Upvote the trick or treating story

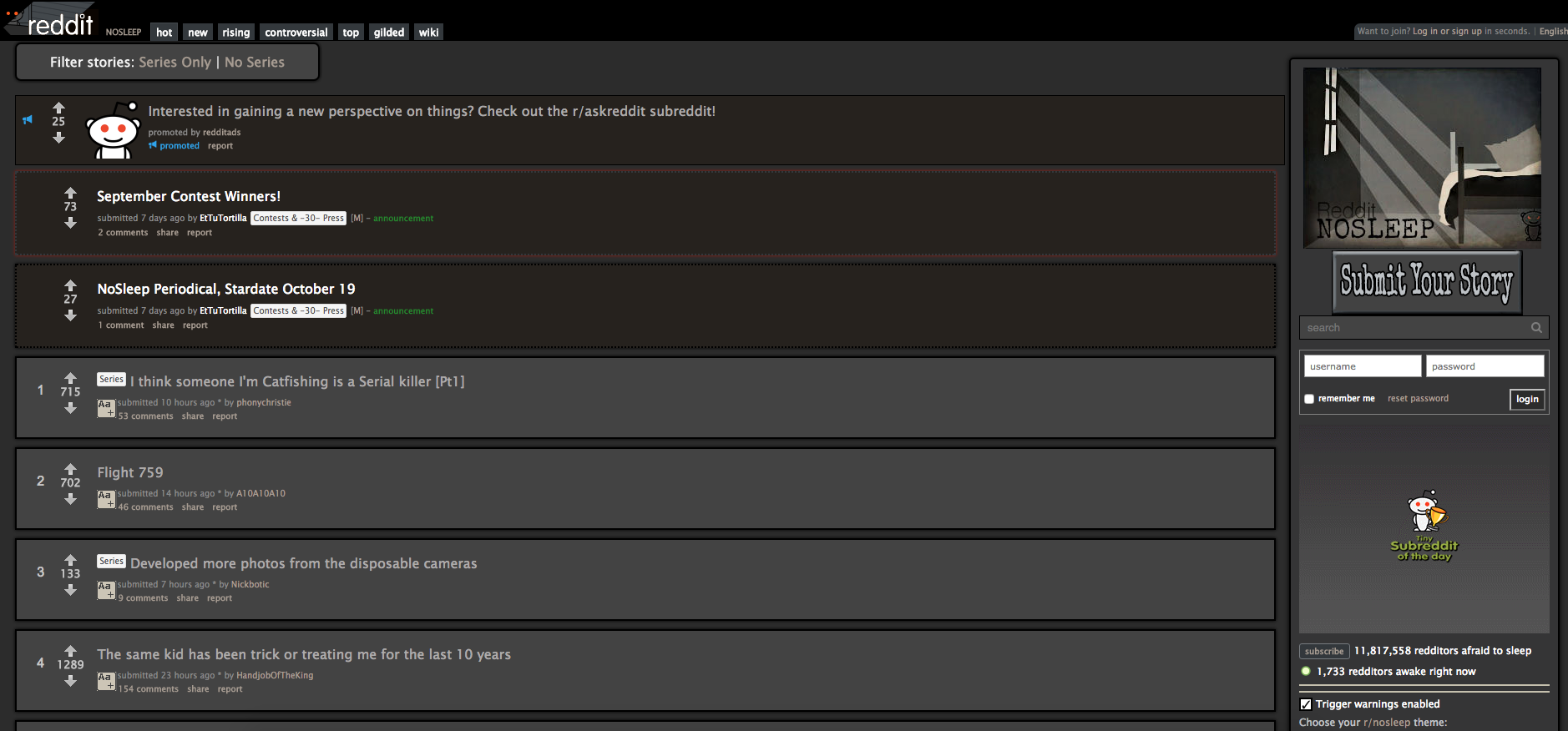(x=70, y=651)
